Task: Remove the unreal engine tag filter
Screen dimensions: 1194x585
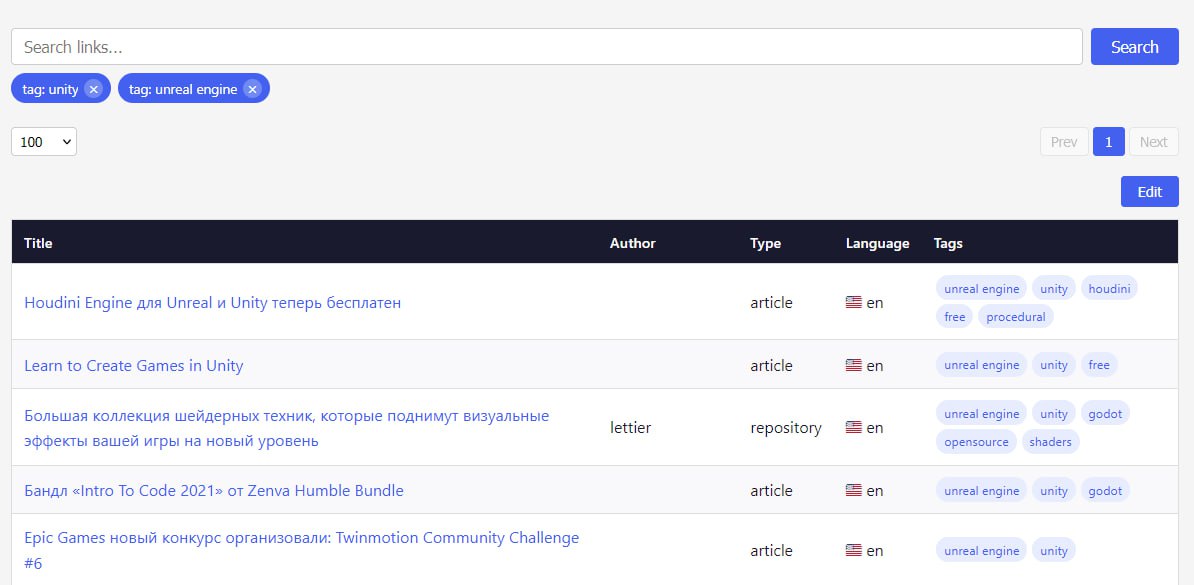Action: click(252, 89)
